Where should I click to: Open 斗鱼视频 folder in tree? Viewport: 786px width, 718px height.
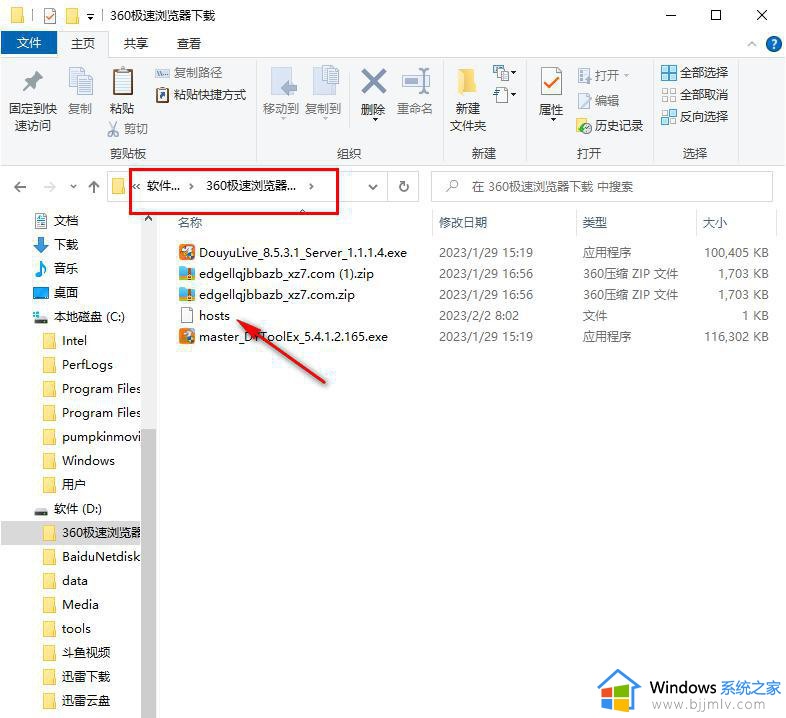(x=77, y=653)
